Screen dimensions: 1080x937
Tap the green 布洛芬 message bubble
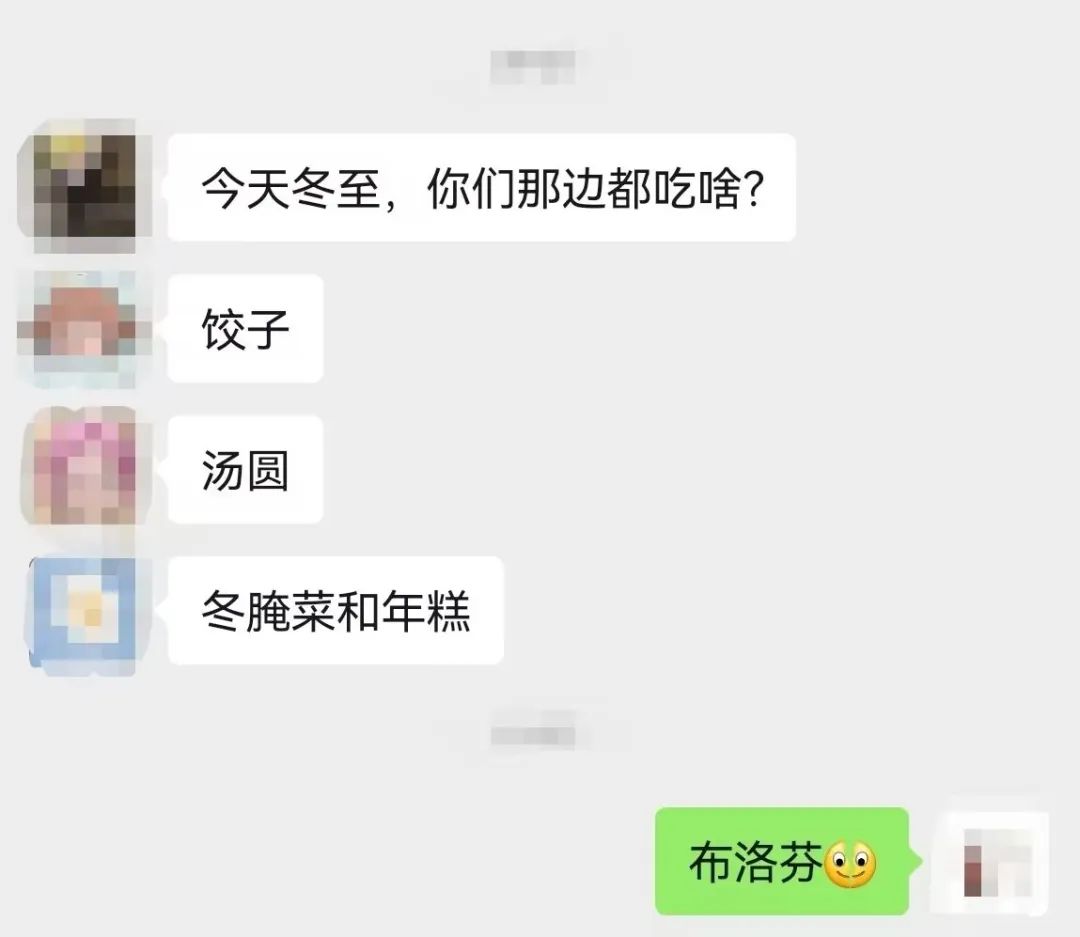coord(782,862)
